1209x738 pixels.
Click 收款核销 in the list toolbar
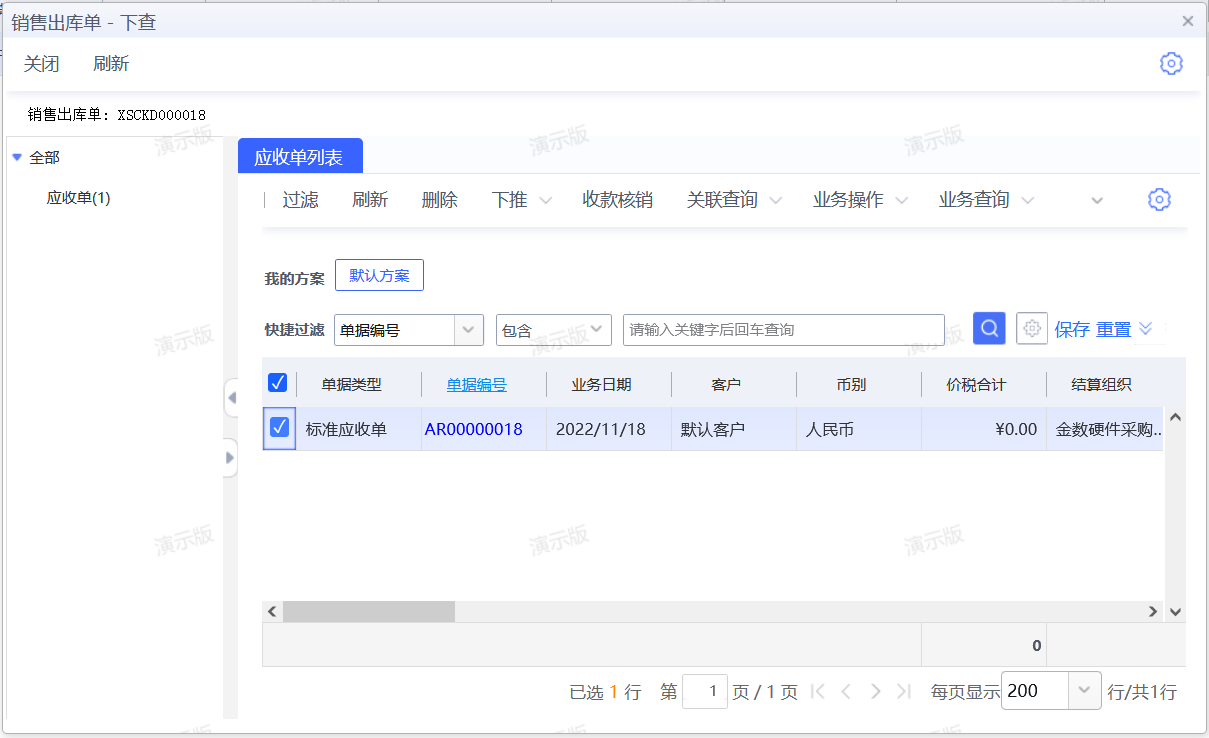pyautogui.click(x=618, y=200)
